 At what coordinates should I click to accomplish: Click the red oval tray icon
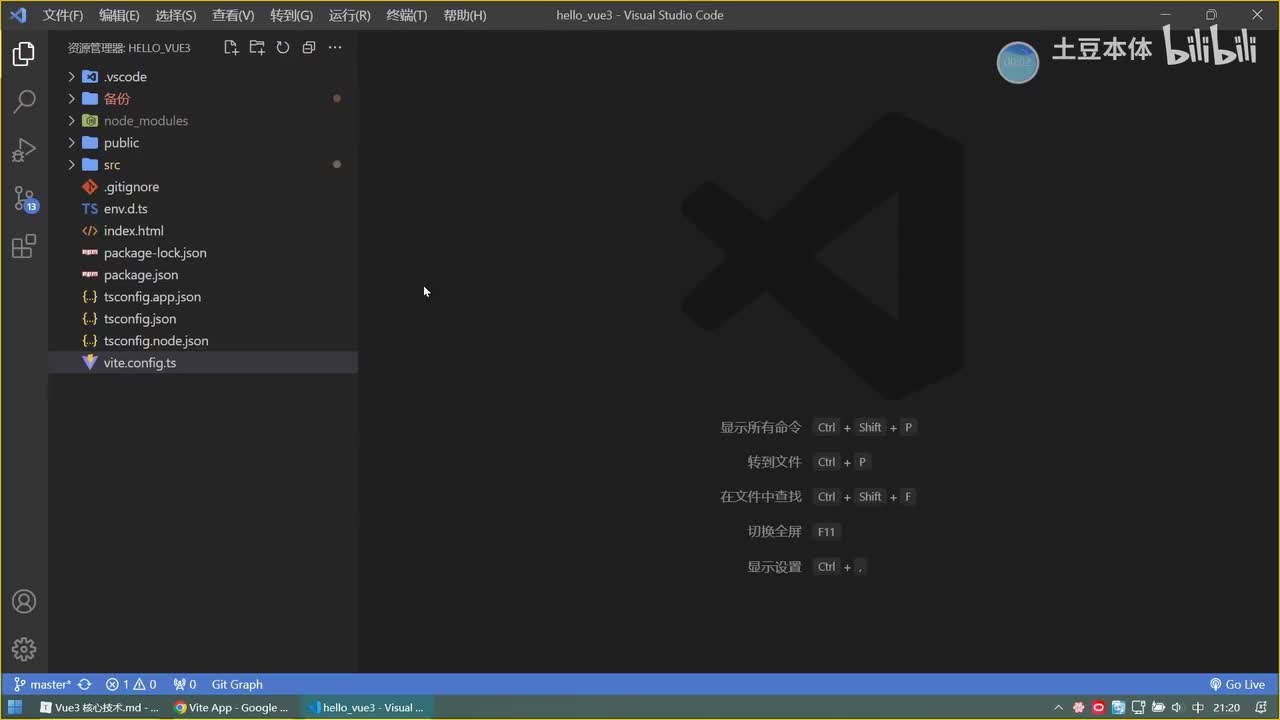click(x=1098, y=708)
